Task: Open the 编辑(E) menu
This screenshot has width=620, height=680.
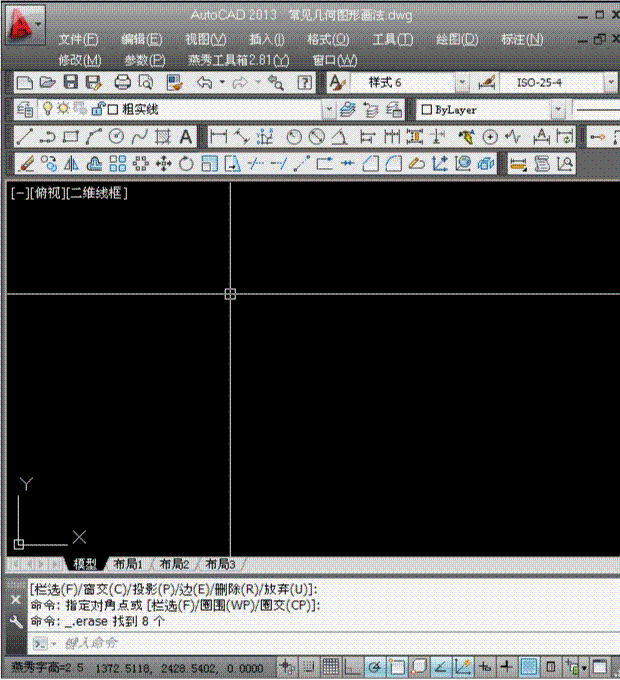Action: (142, 40)
